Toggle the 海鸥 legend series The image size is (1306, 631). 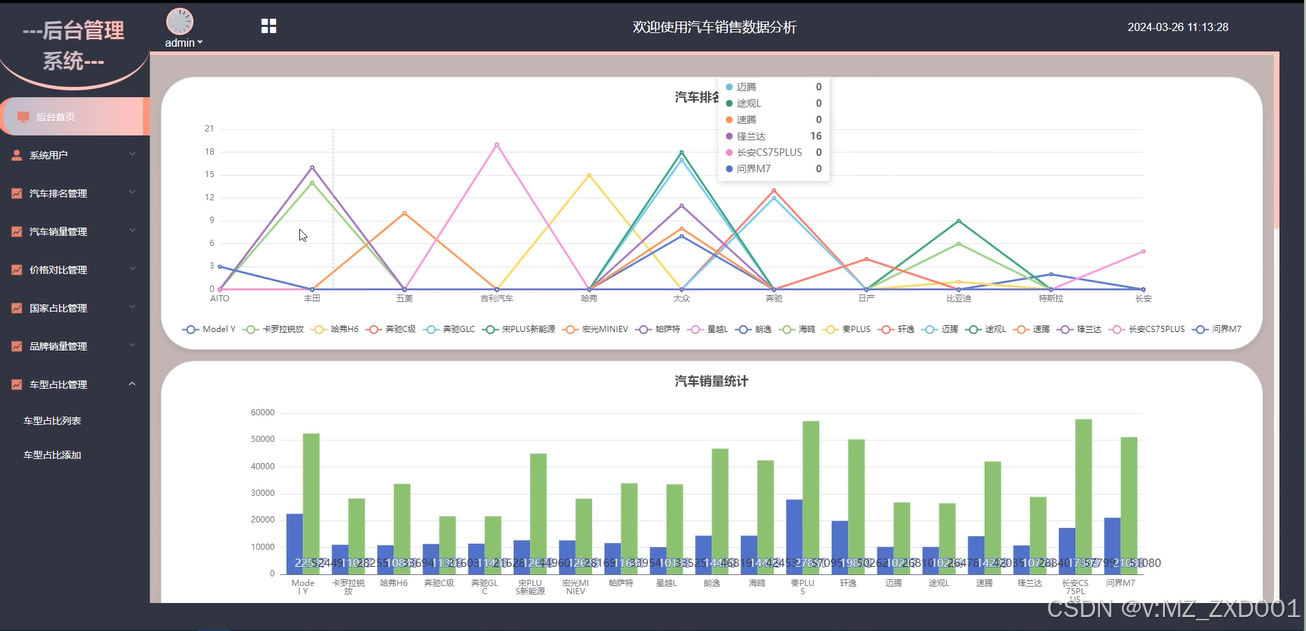point(797,329)
